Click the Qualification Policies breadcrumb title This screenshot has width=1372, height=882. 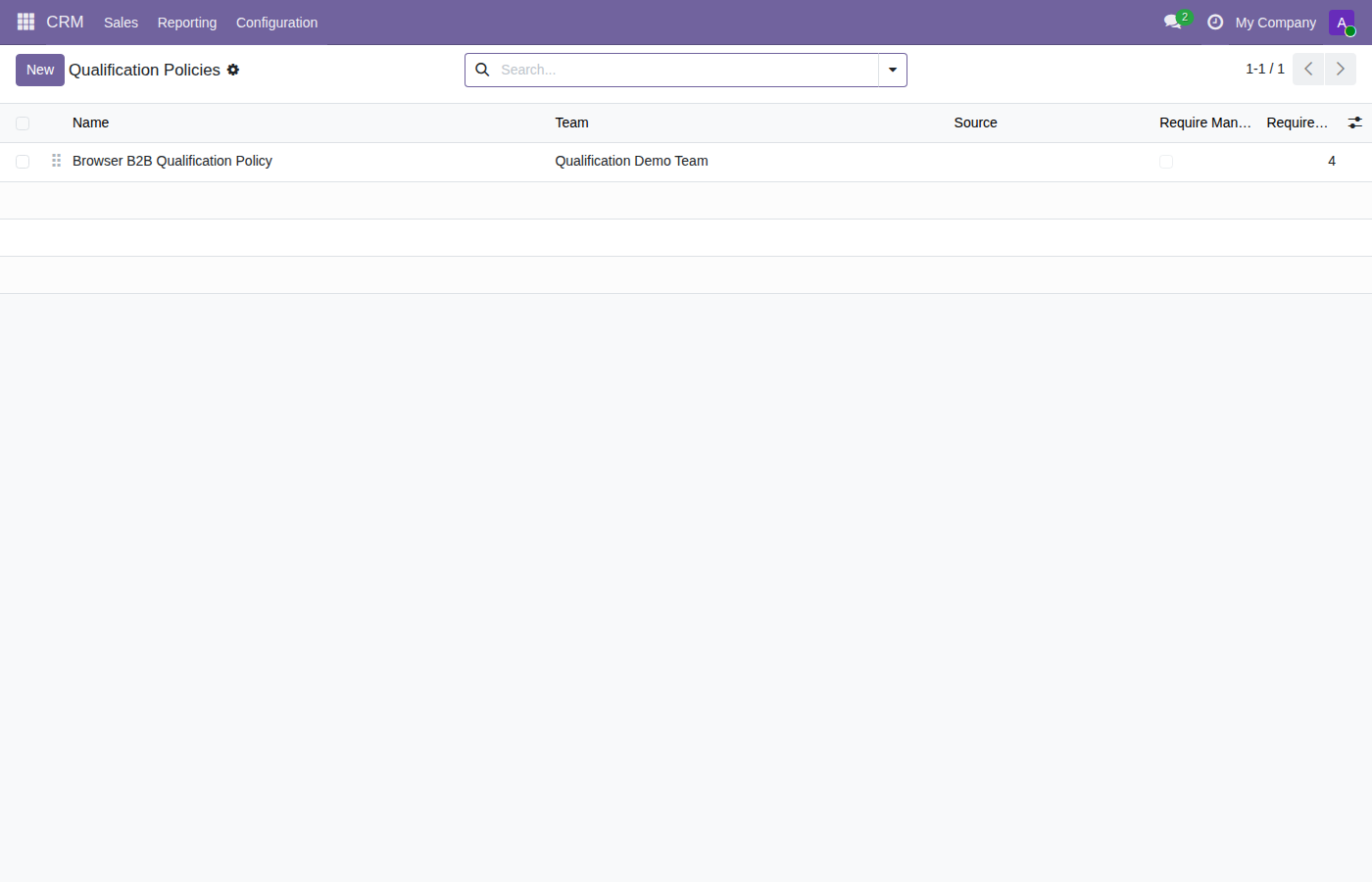coord(144,70)
